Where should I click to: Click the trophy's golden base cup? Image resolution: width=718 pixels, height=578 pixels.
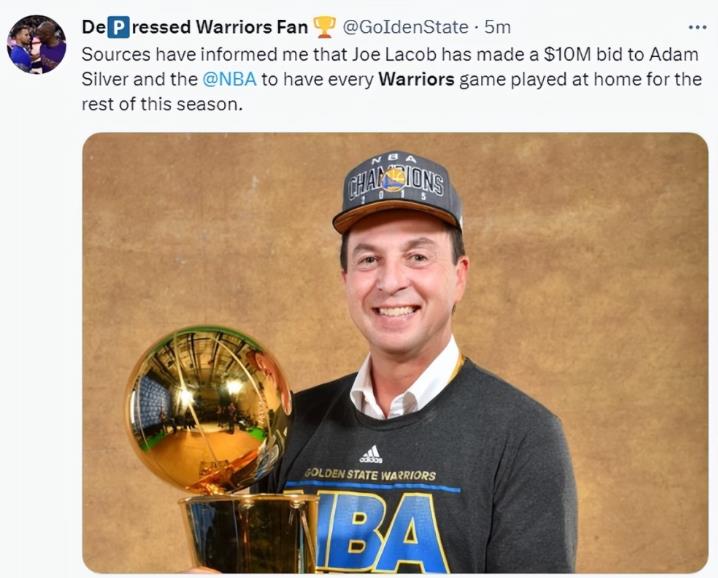click(250, 533)
